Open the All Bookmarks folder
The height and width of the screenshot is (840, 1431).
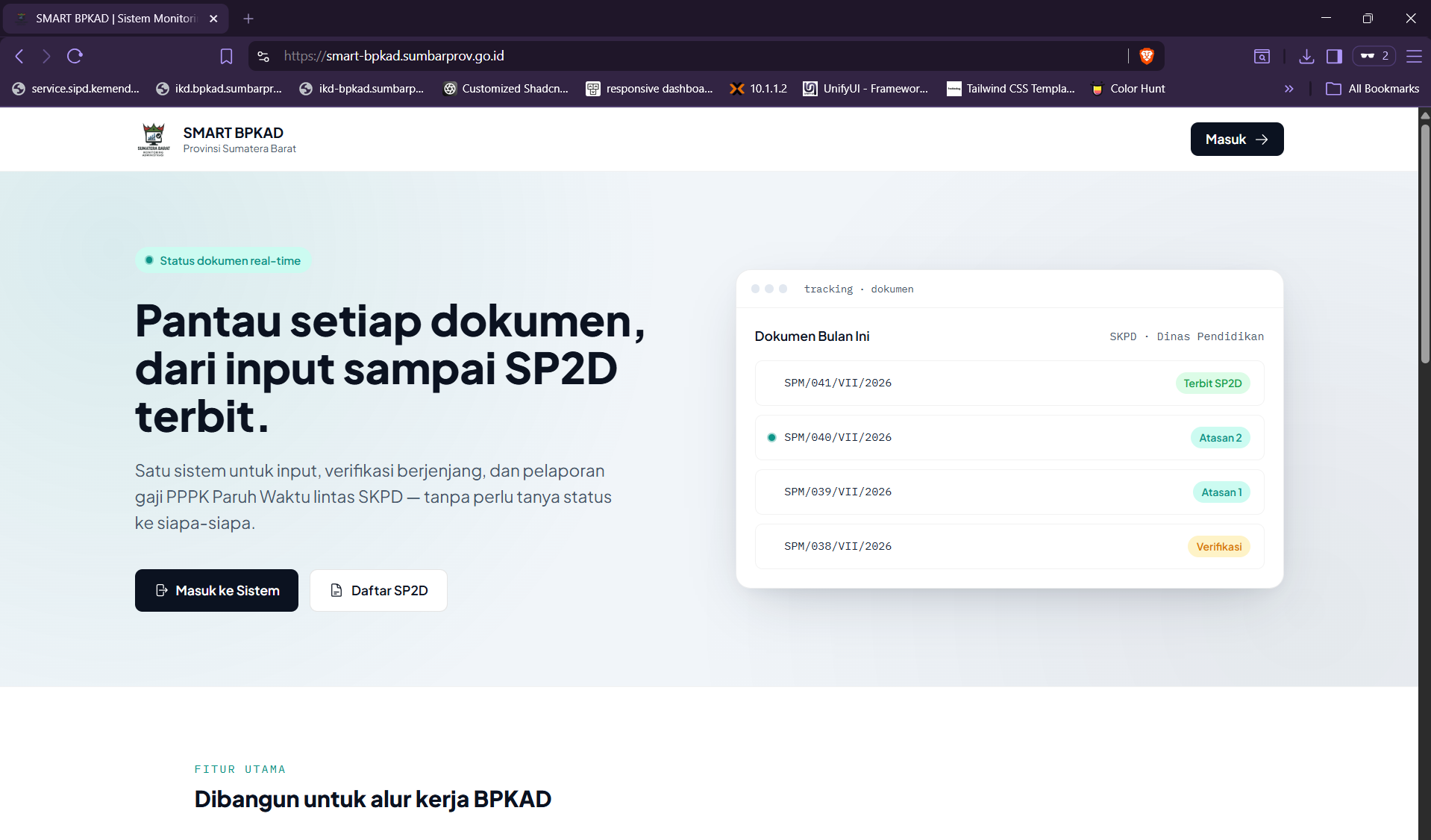coord(1373,89)
